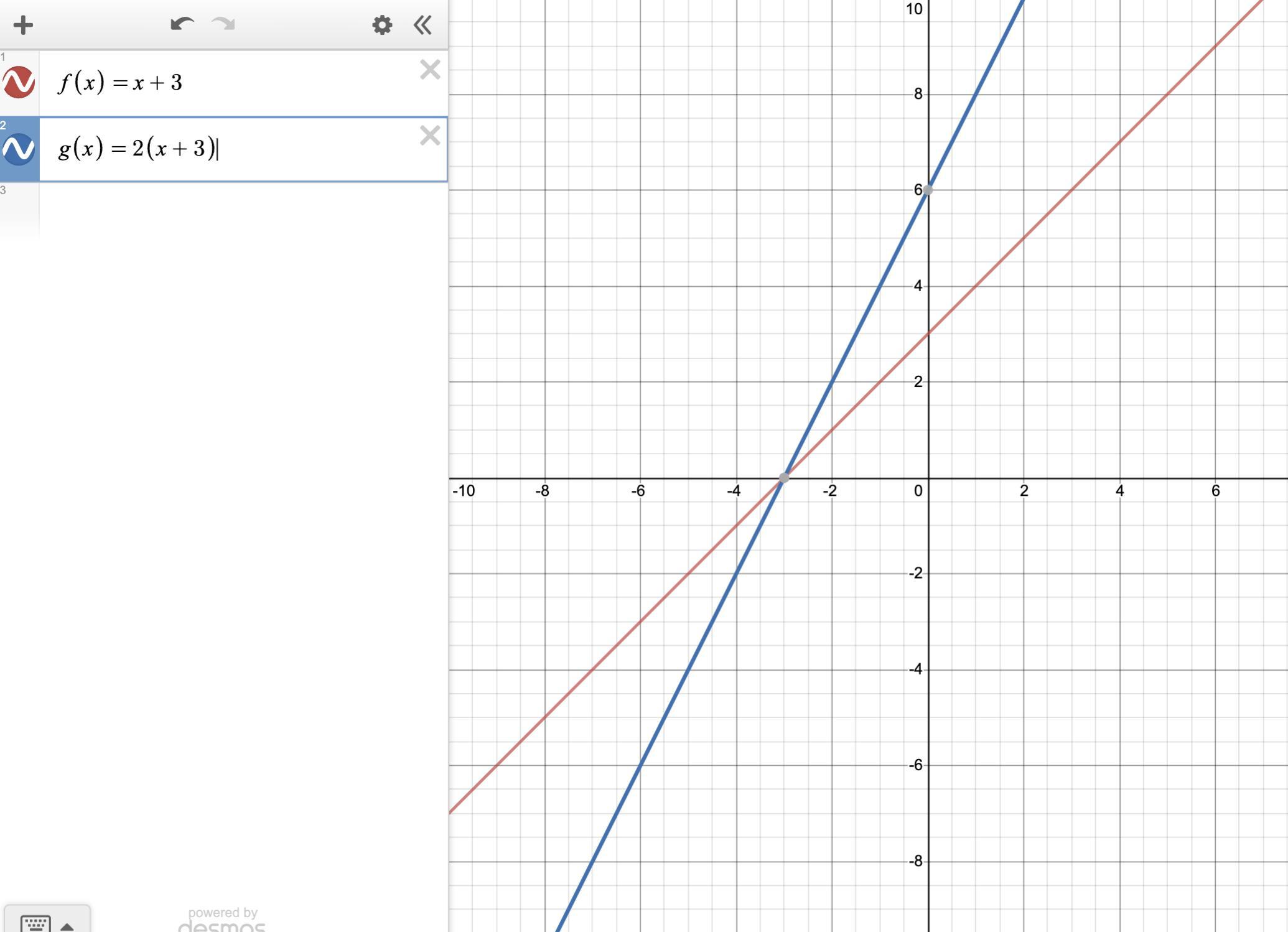Select the gray y-intercept point at 6

click(x=928, y=190)
